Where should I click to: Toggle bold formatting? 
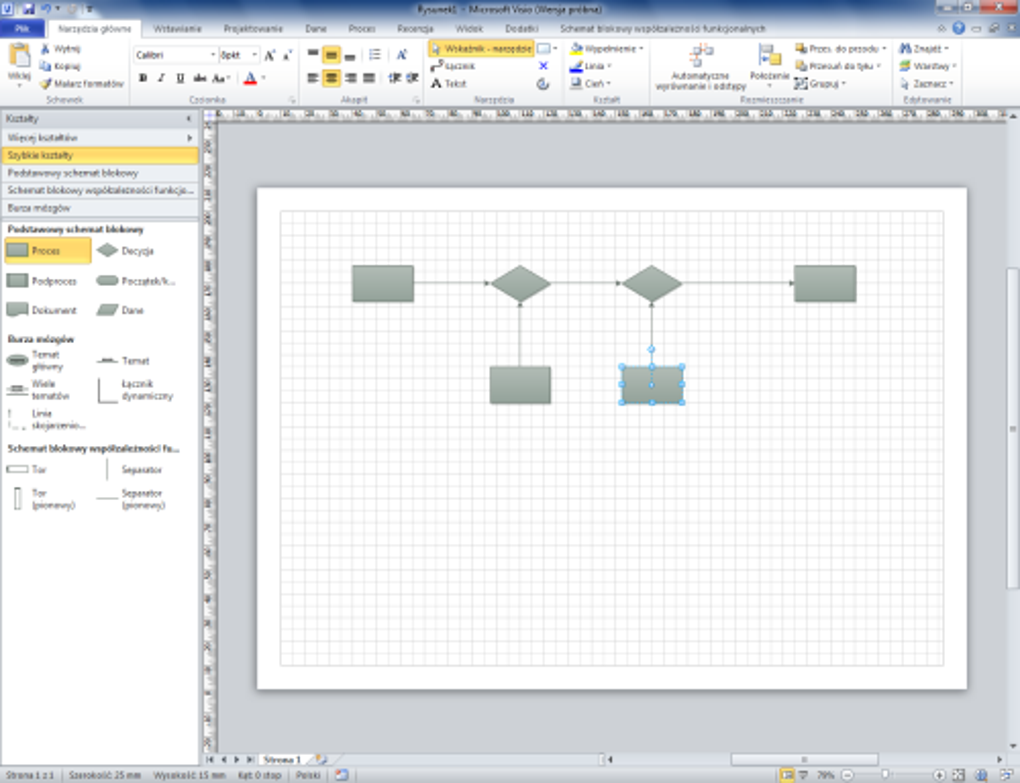tap(143, 78)
